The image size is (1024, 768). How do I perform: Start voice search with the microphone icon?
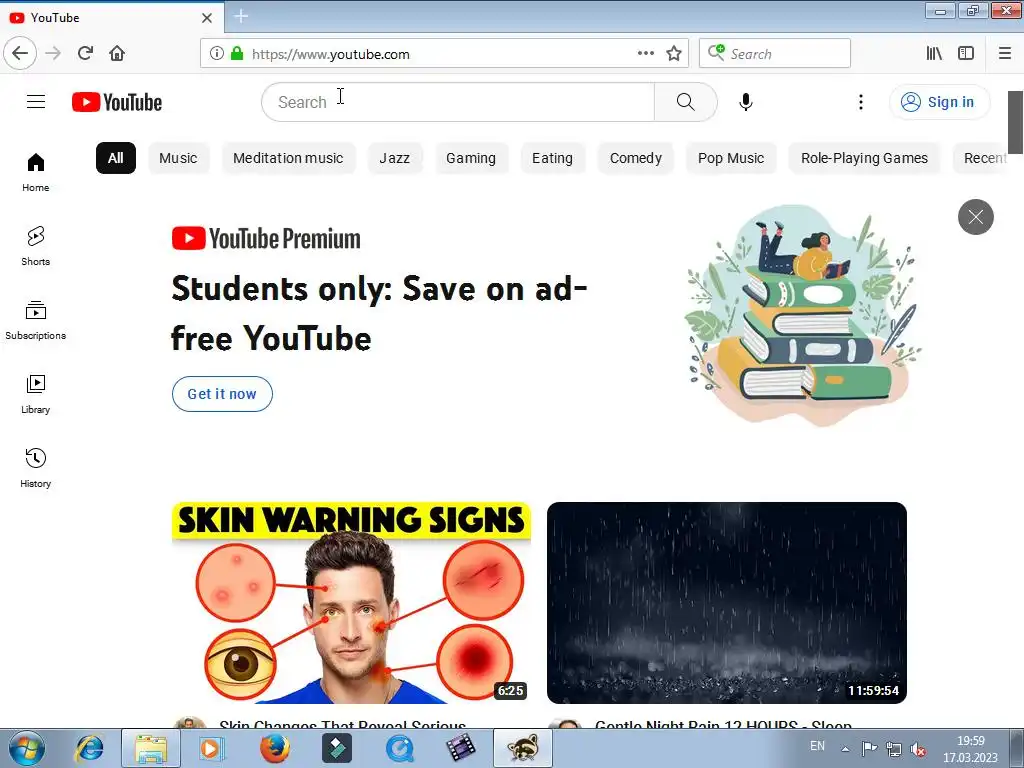coord(745,102)
